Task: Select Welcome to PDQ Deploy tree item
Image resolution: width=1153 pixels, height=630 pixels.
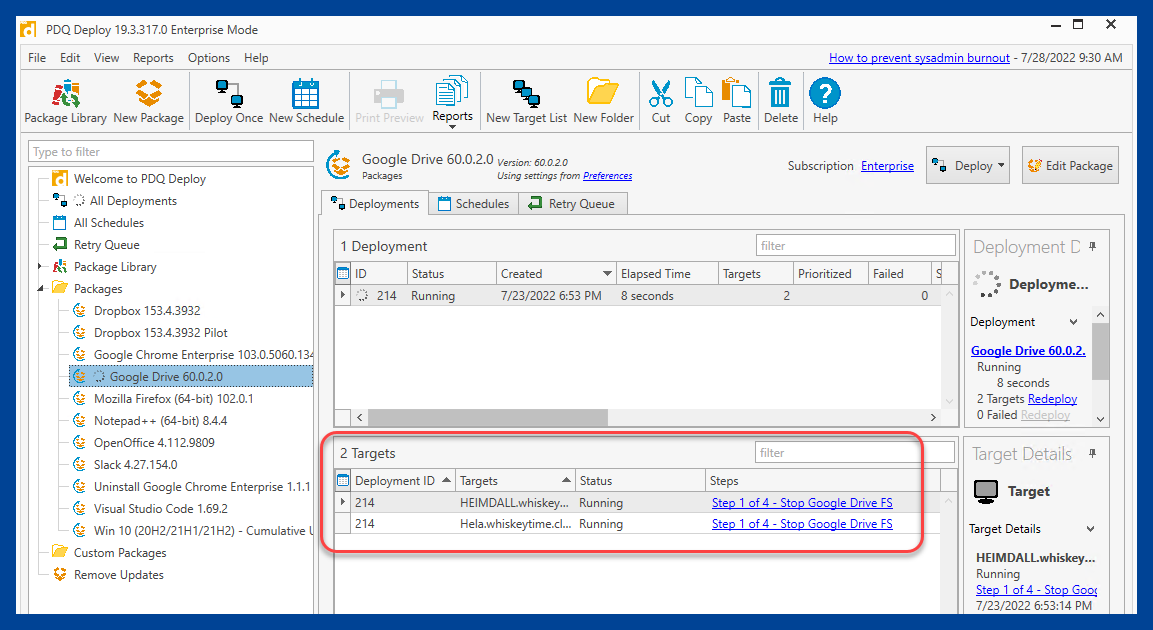Action: point(140,179)
